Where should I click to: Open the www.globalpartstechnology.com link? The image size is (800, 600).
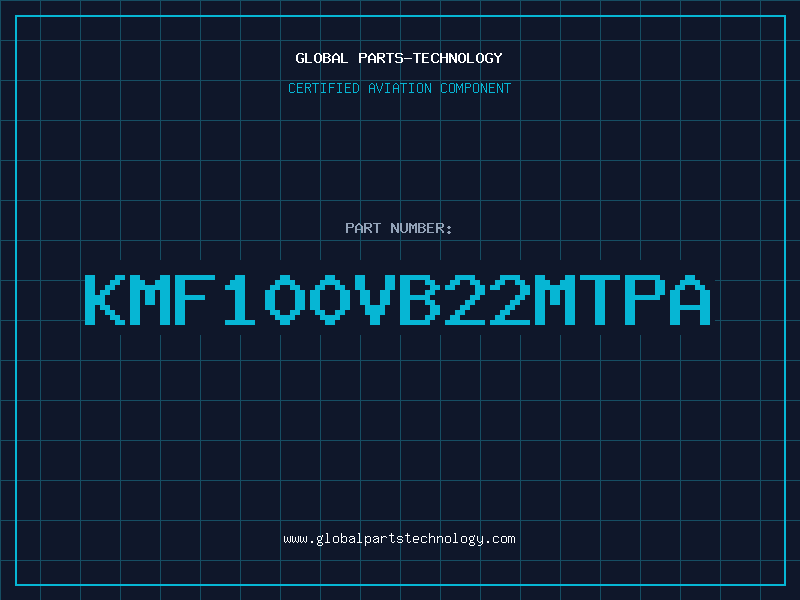[399, 539]
